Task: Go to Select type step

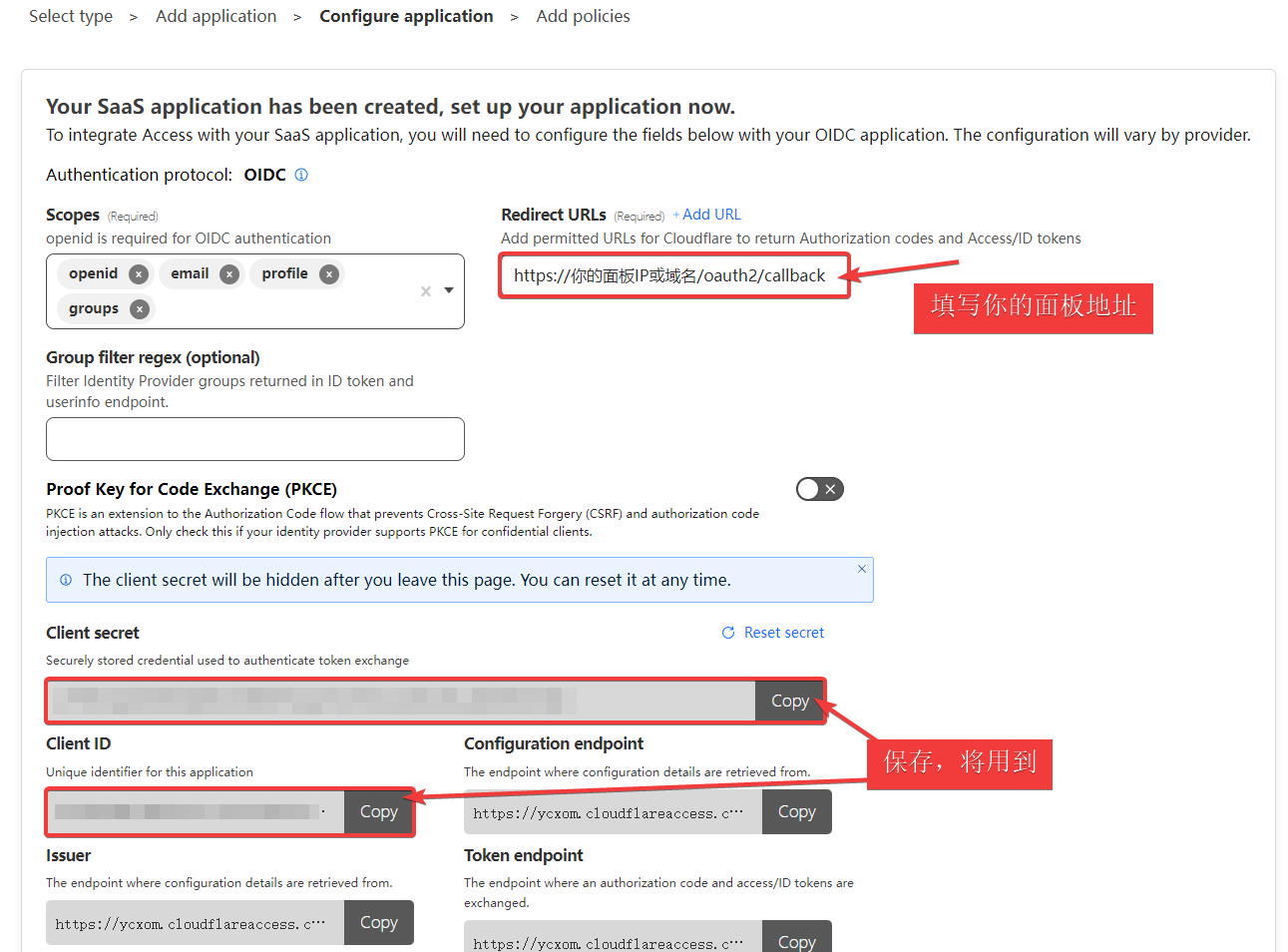Action: 71,16
